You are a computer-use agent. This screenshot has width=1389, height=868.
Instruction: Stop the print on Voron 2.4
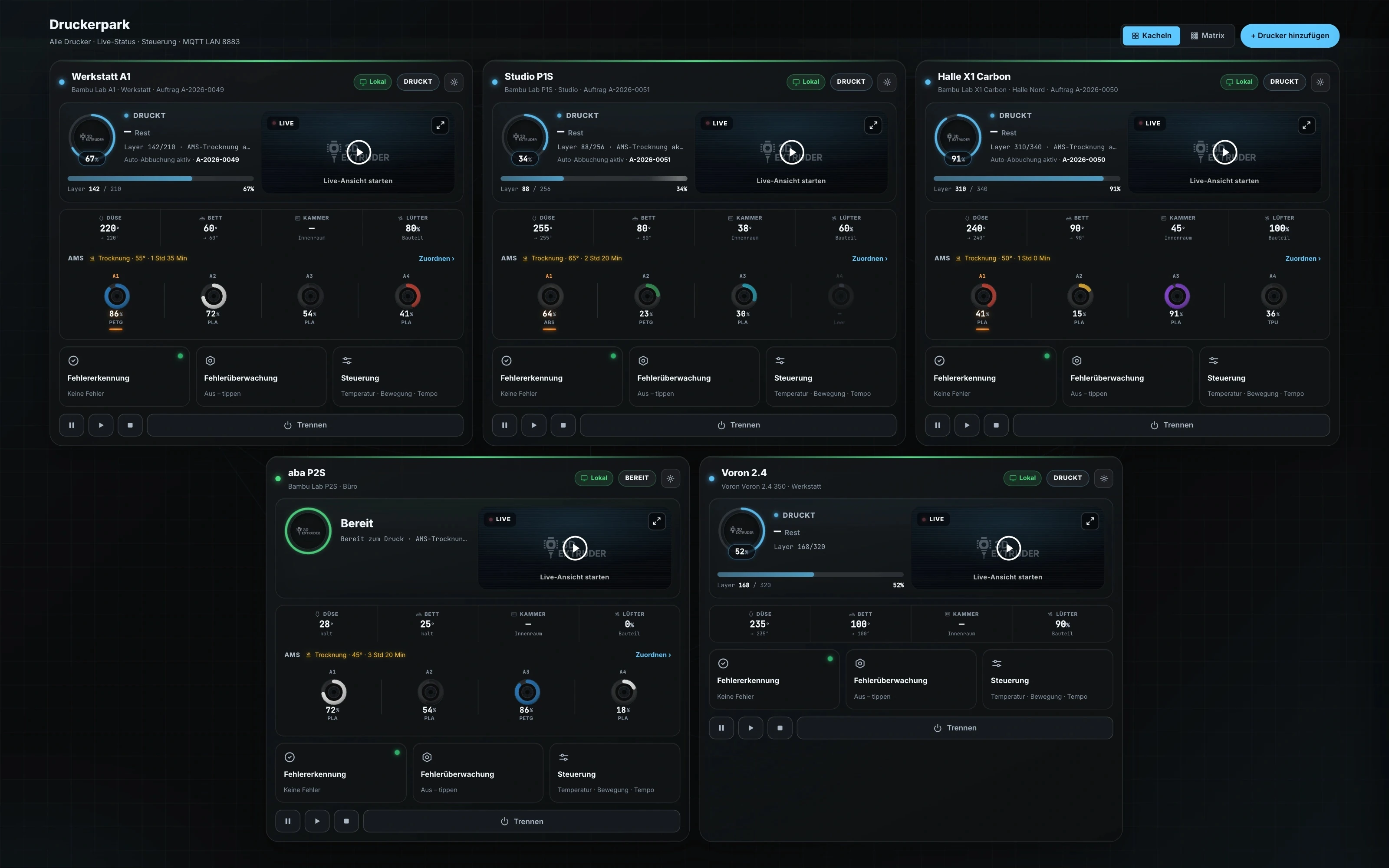(780, 728)
